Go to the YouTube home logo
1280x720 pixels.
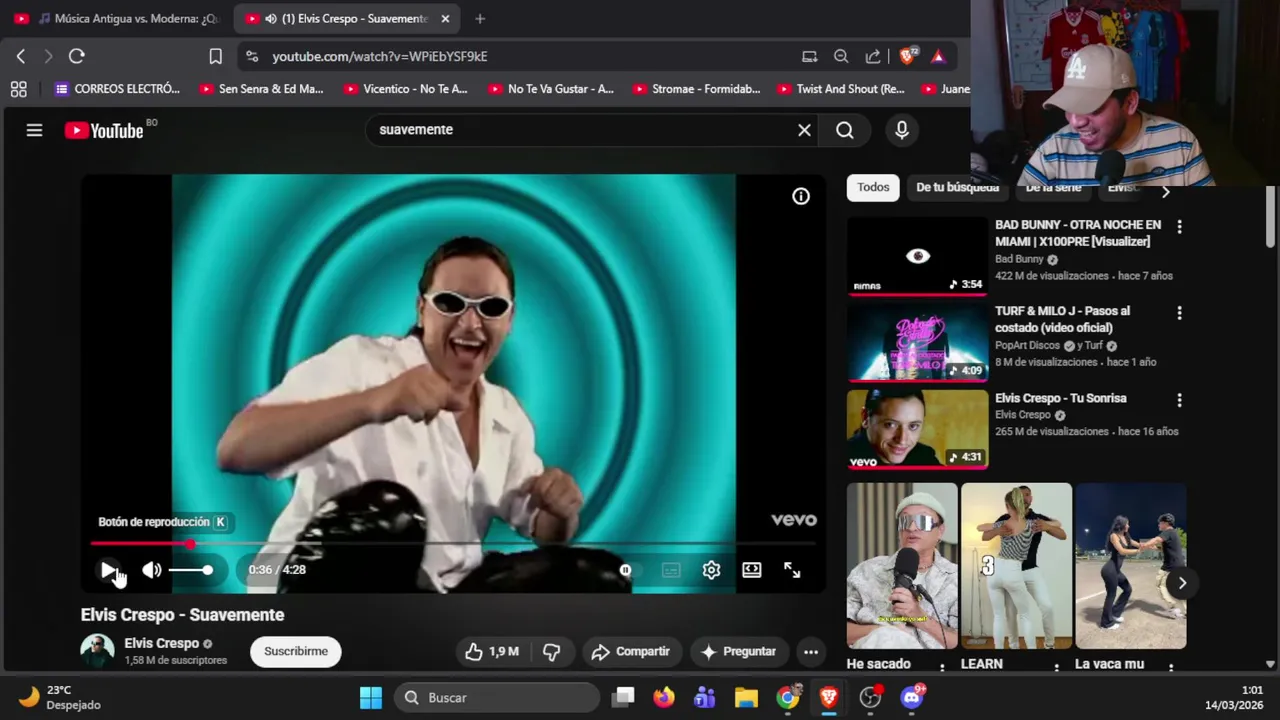tap(104, 130)
